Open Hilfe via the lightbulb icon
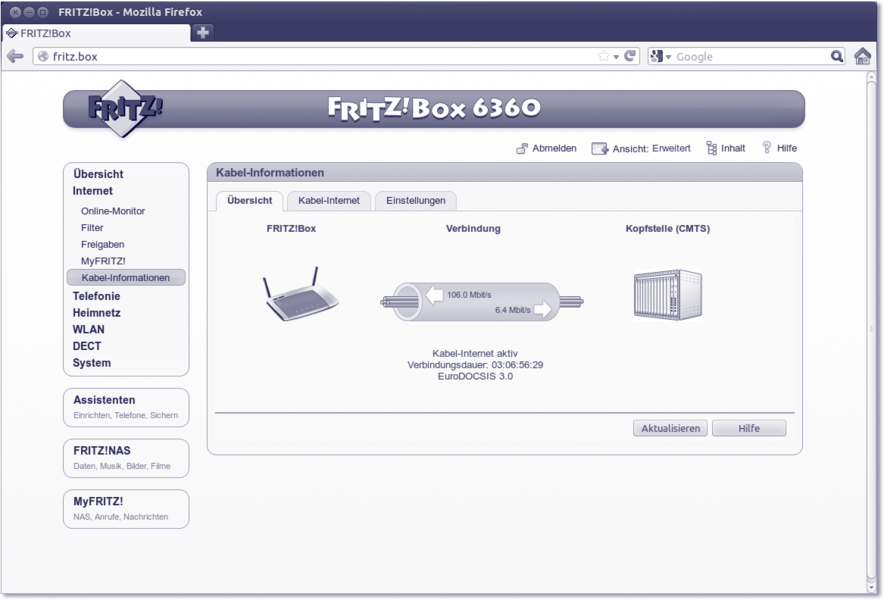884x600 pixels. [x=767, y=148]
